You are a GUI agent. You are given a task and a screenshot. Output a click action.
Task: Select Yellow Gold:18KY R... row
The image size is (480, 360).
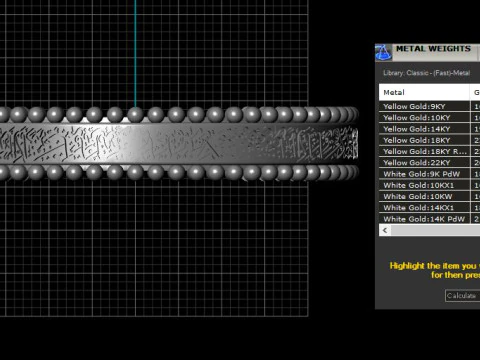coord(429,152)
